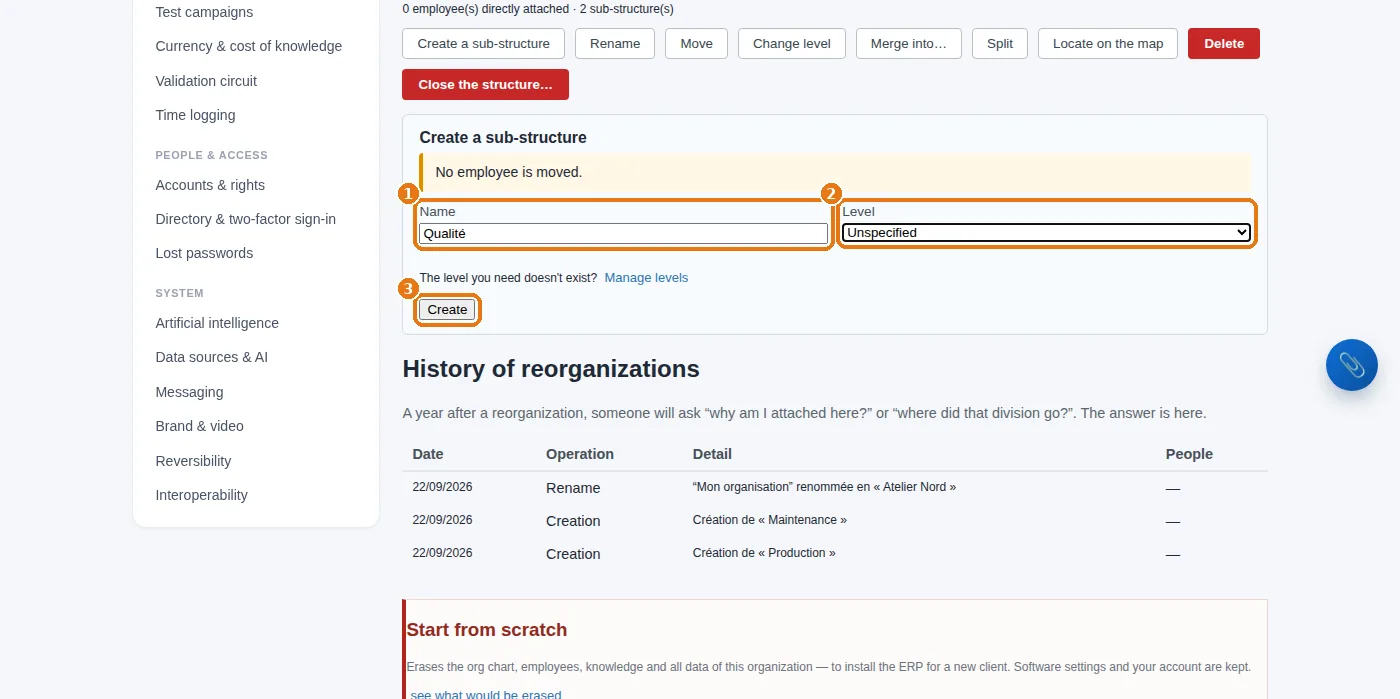Open Directory & two-factor sign-in

[x=246, y=219]
